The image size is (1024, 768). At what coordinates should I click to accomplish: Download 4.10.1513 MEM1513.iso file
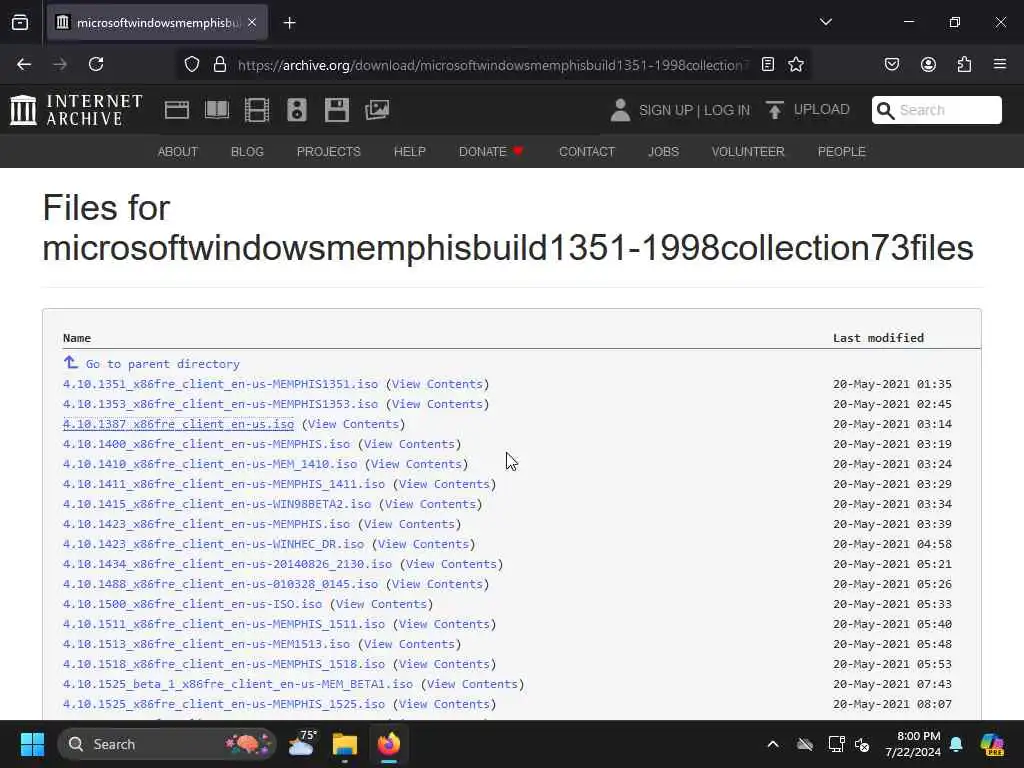(206, 644)
